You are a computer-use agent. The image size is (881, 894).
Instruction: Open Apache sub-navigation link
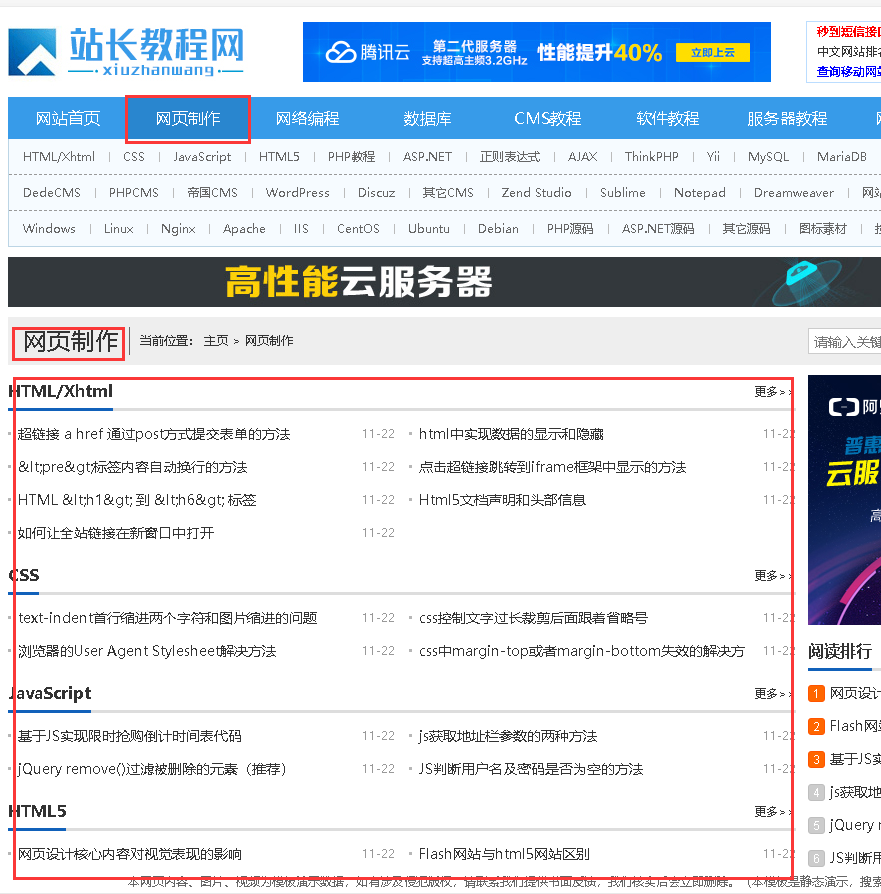tap(244, 229)
